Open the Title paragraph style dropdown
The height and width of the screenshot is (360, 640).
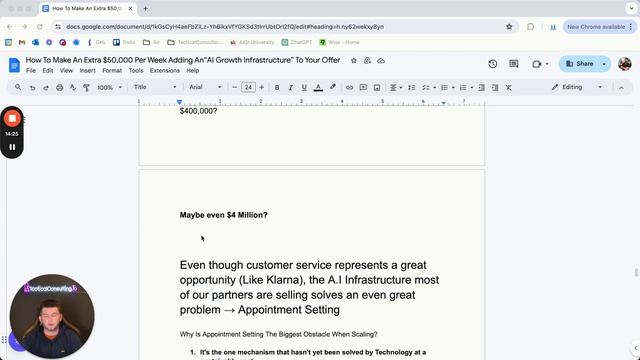[155, 87]
